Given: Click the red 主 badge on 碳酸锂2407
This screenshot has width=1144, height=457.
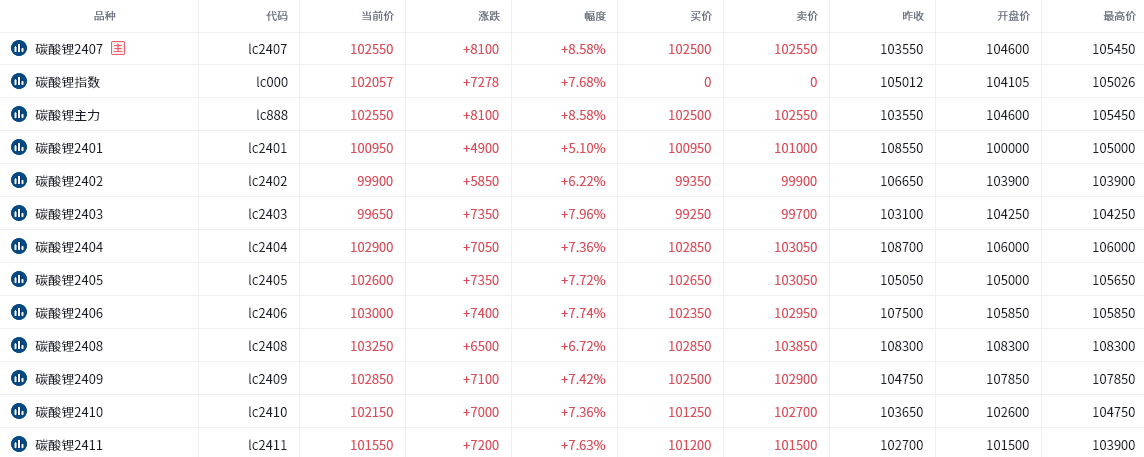Looking at the screenshot, I should coord(118,48).
